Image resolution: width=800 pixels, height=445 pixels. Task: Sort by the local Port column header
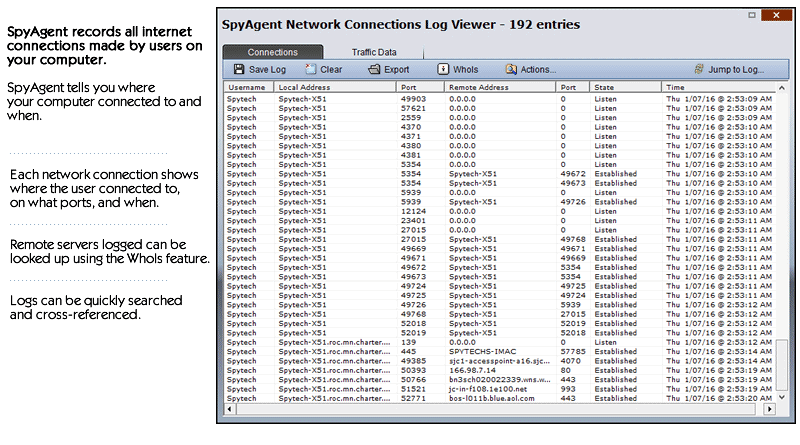click(x=420, y=87)
